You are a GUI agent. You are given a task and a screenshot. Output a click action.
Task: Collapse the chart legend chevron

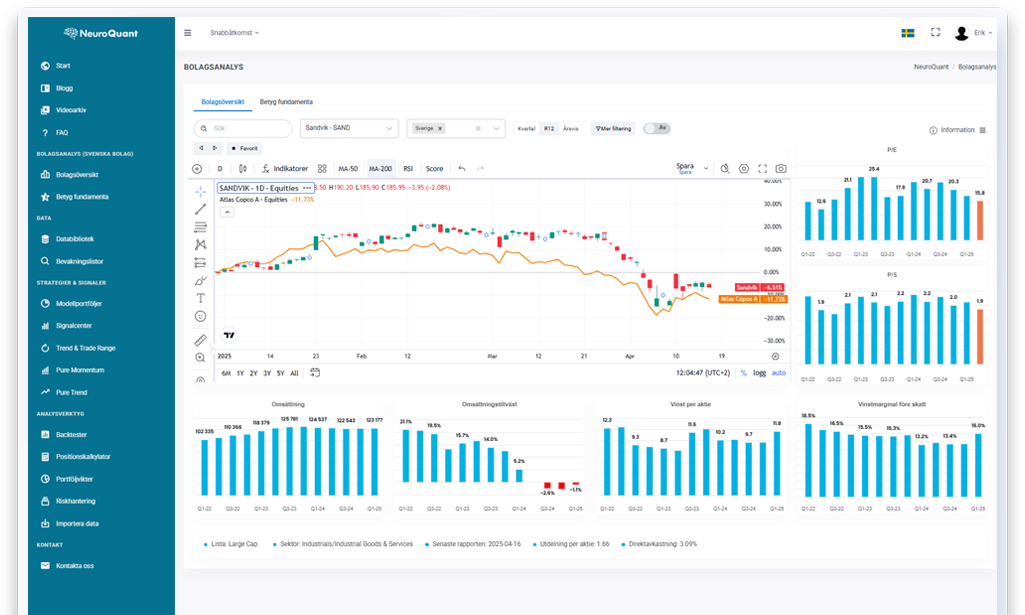227,212
